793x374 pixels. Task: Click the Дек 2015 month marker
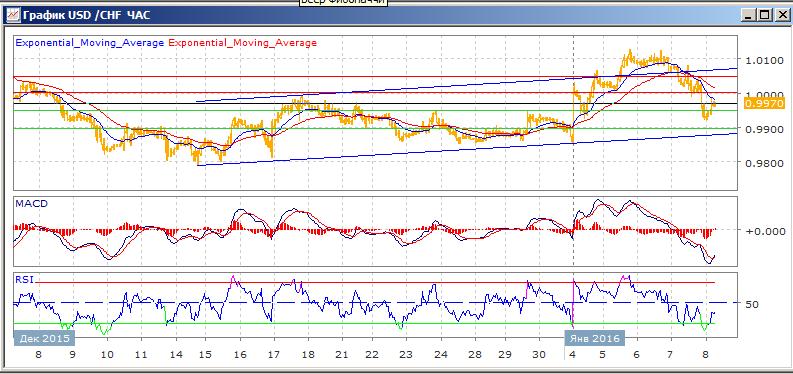(41, 338)
